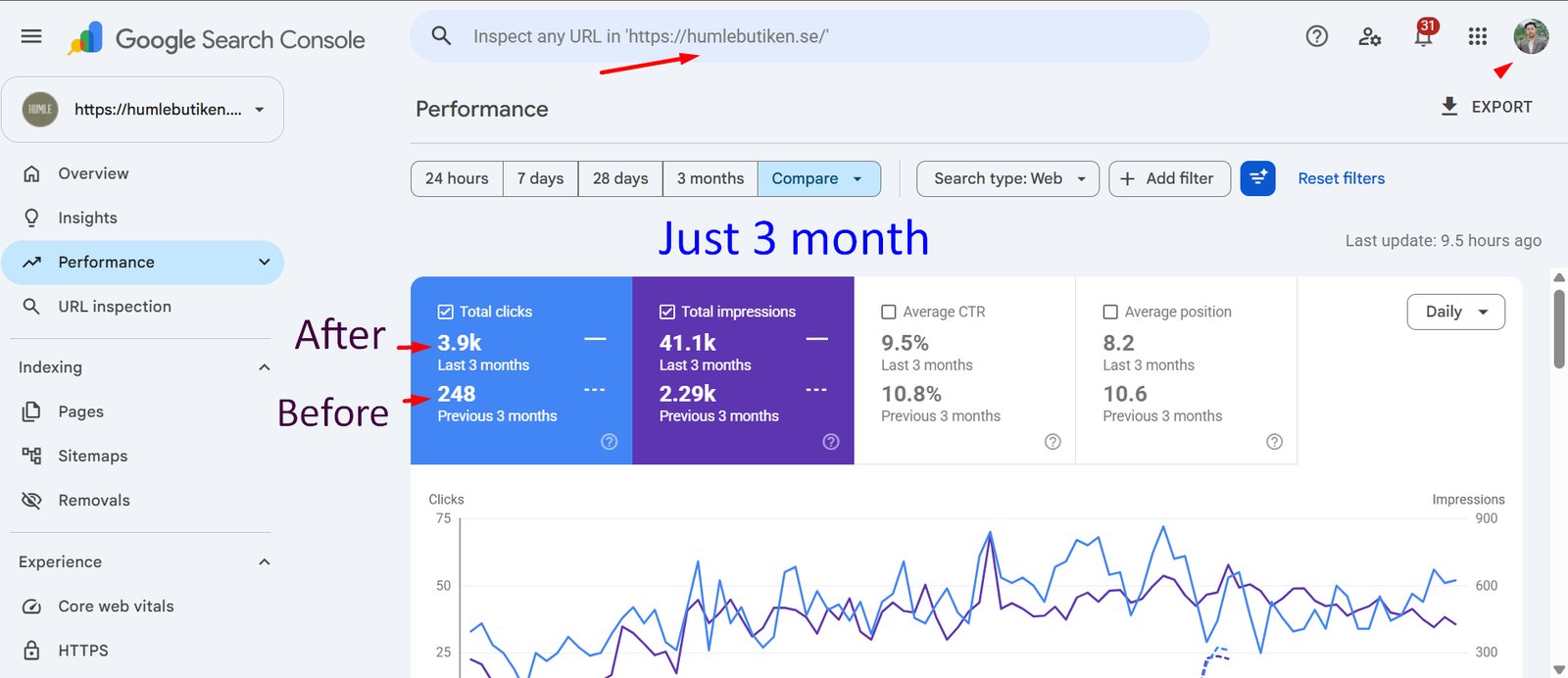Collapse the Experience section

[x=264, y=561]
